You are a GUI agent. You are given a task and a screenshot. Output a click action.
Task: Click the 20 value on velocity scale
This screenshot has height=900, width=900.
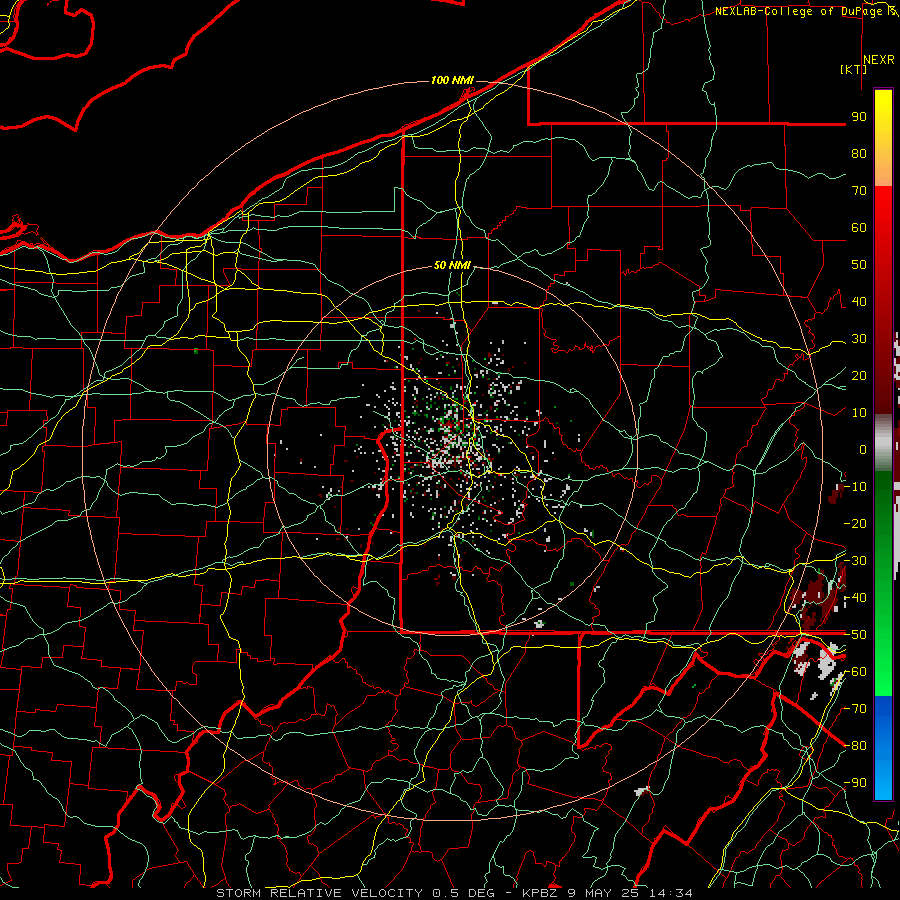859,376
